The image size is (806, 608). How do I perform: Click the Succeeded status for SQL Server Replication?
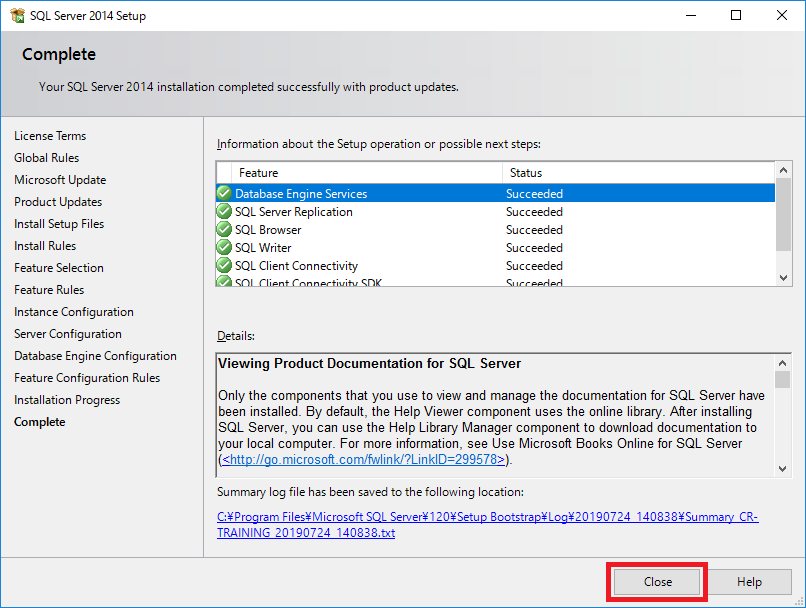[534, 212]
